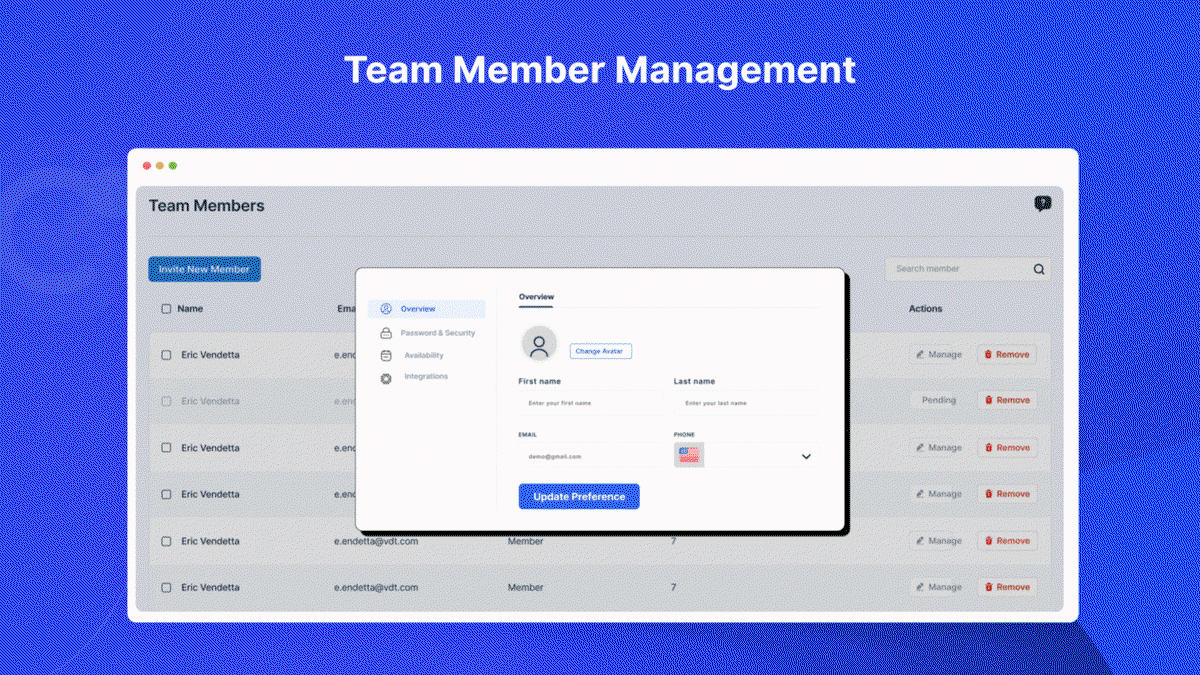Open Availability via its calendar icon
The height and width of the screenshot is (675, 1200).
tap(386, 355)
